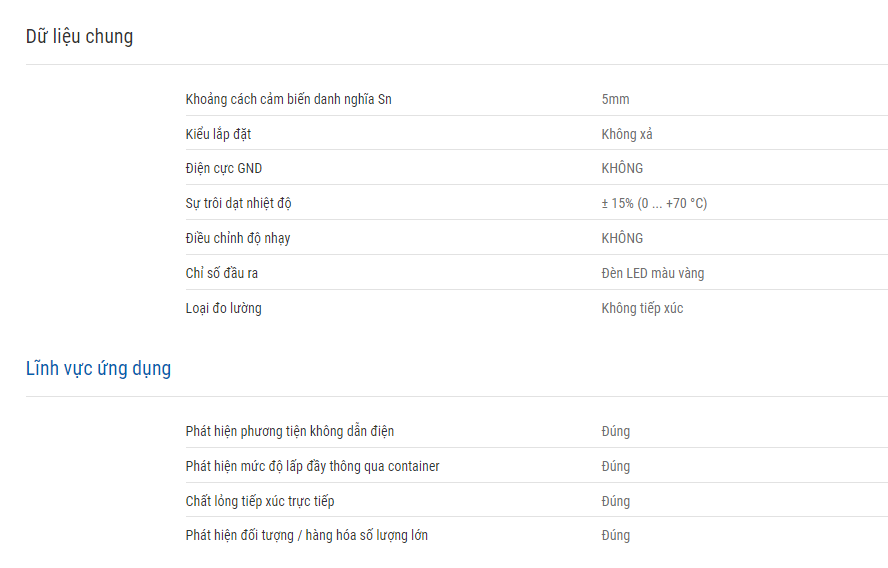Click the '± 15% (0 ... +70 °C)' value

(654, 203)
